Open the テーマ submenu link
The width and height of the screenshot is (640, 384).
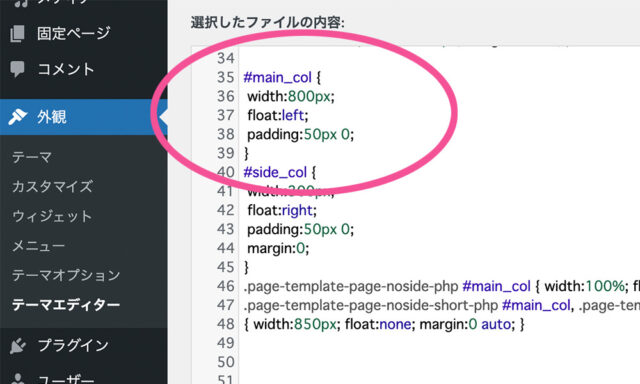[x=32, y=157]
